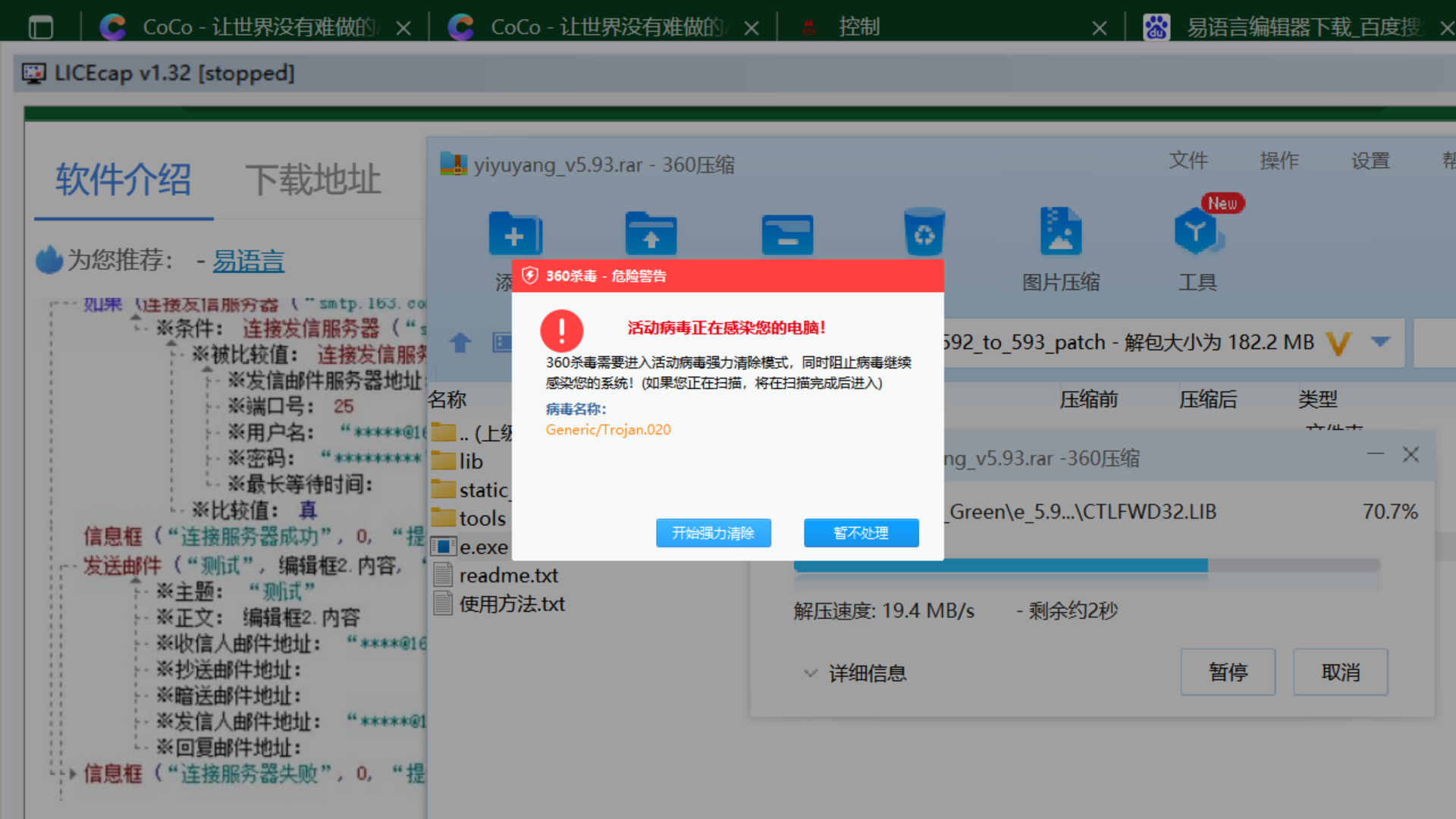Screen dimensions: 1456x819
Task: Sort by the 类型 column header
Action: coord(1318,400)
